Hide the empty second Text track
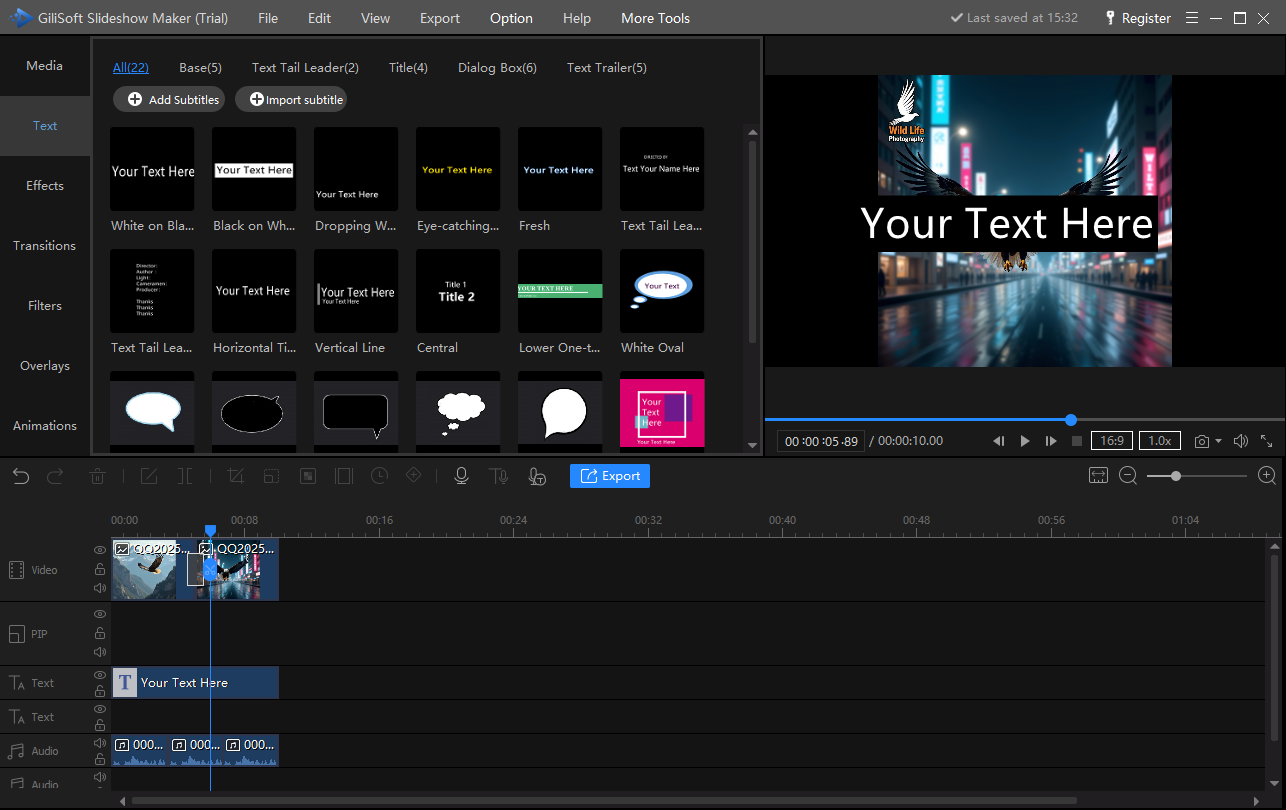The height and width of the screenshot is (810, 1286). coord(100,709)
